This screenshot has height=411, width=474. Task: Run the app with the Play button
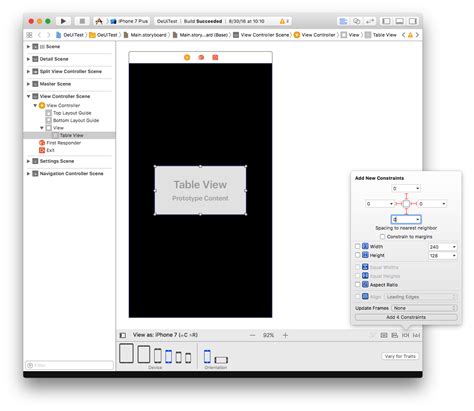coord(63,21)
